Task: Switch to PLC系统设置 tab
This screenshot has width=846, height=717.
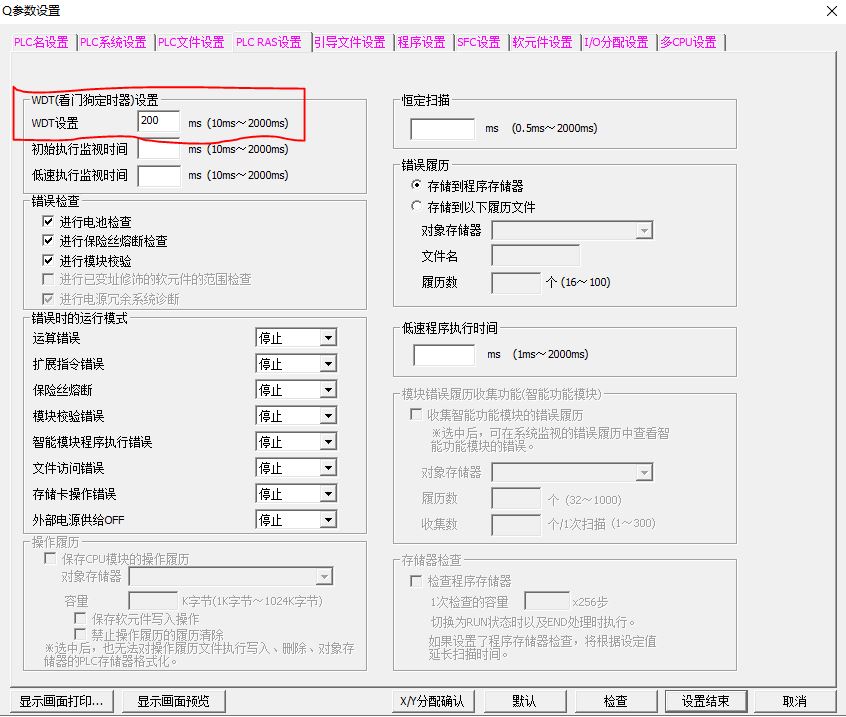Action: click(114, 42)
